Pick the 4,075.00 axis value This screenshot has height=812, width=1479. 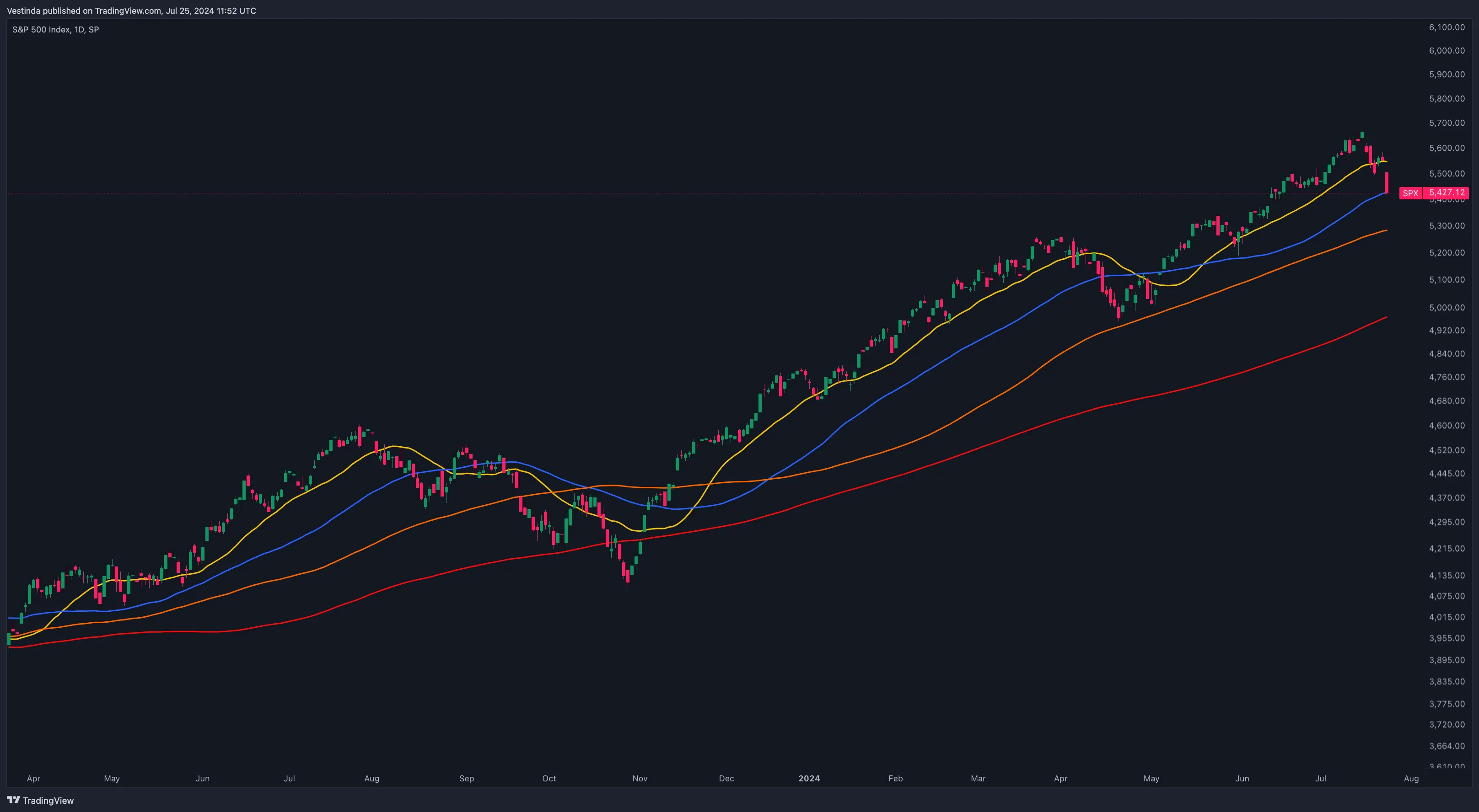tap(1447, 596)
